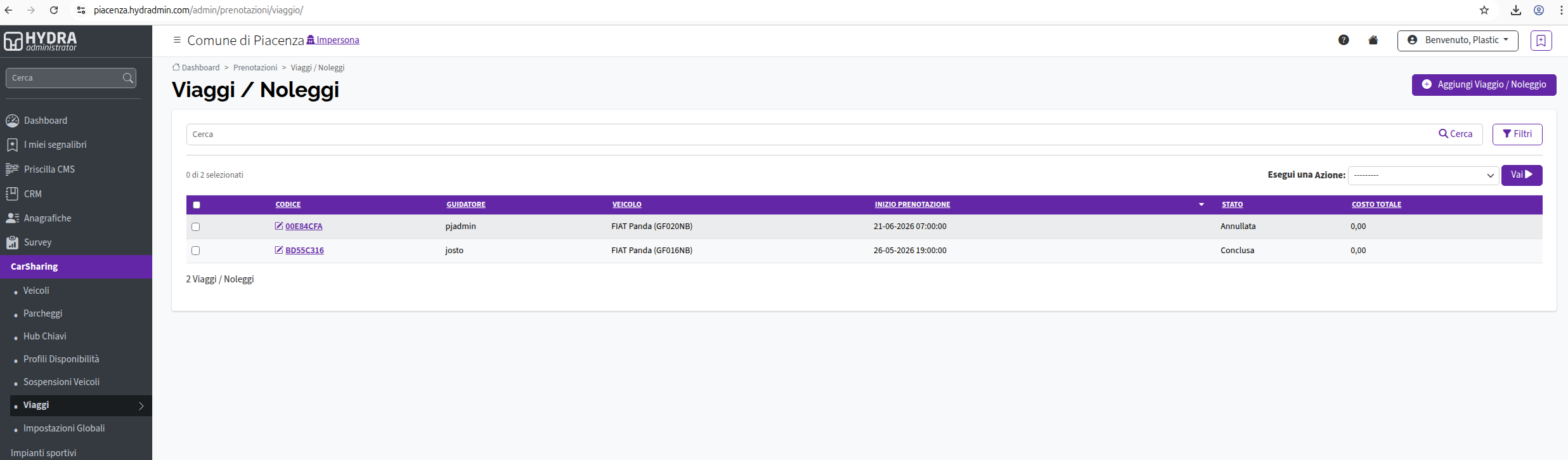Open the home icon in top bar
Viewport: 1568px width, 460px height.
coord(1373,40)
